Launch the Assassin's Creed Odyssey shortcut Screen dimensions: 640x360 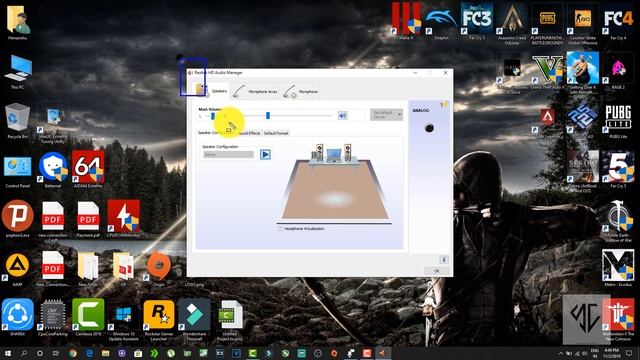[512, 24]
